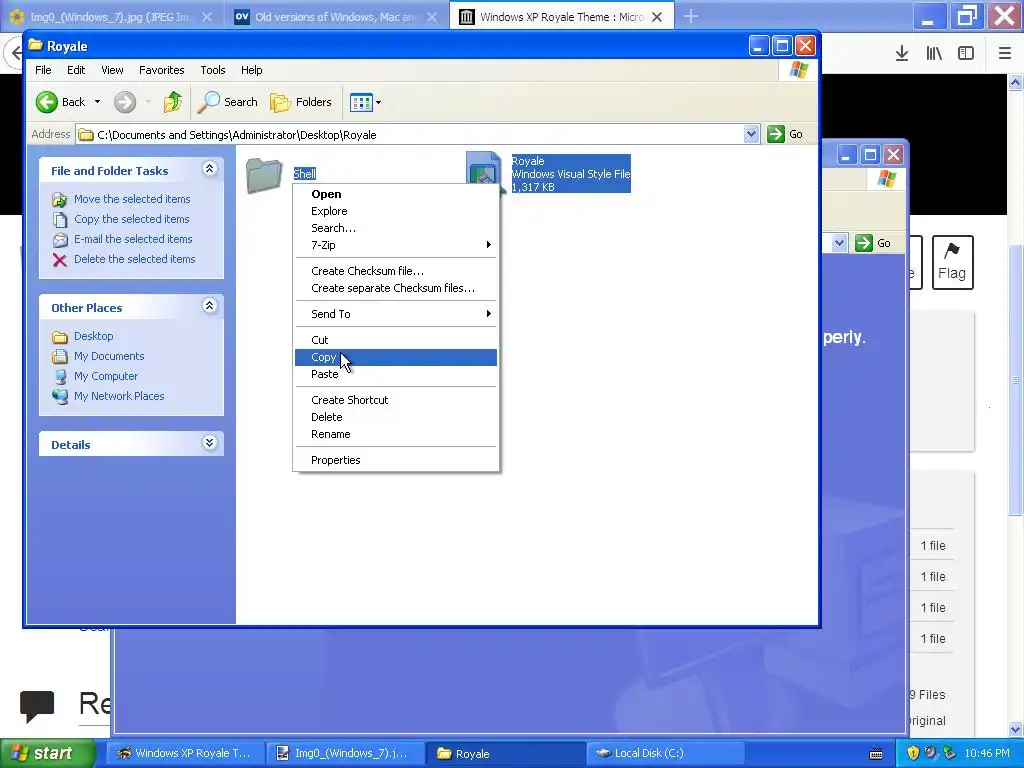
Task: Choose Copy from the context menu
Action: pyautogui.click(x=396, y=357)
